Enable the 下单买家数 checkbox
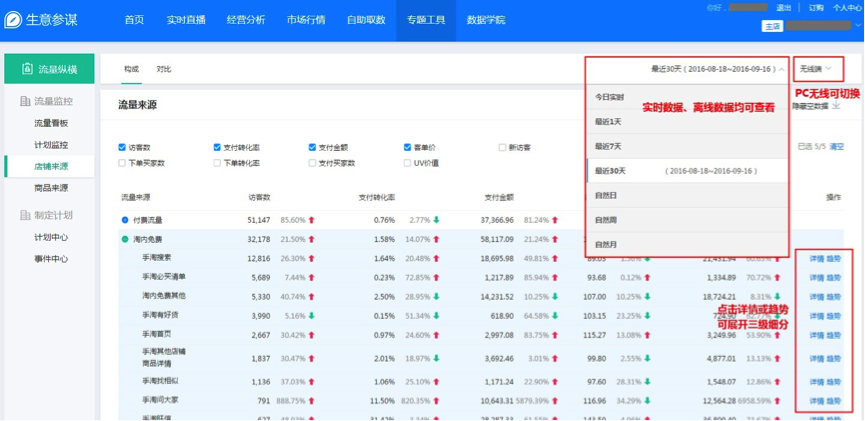Image resolution: width=865 pixels, height=421 pixels. (x=123, y=163)
